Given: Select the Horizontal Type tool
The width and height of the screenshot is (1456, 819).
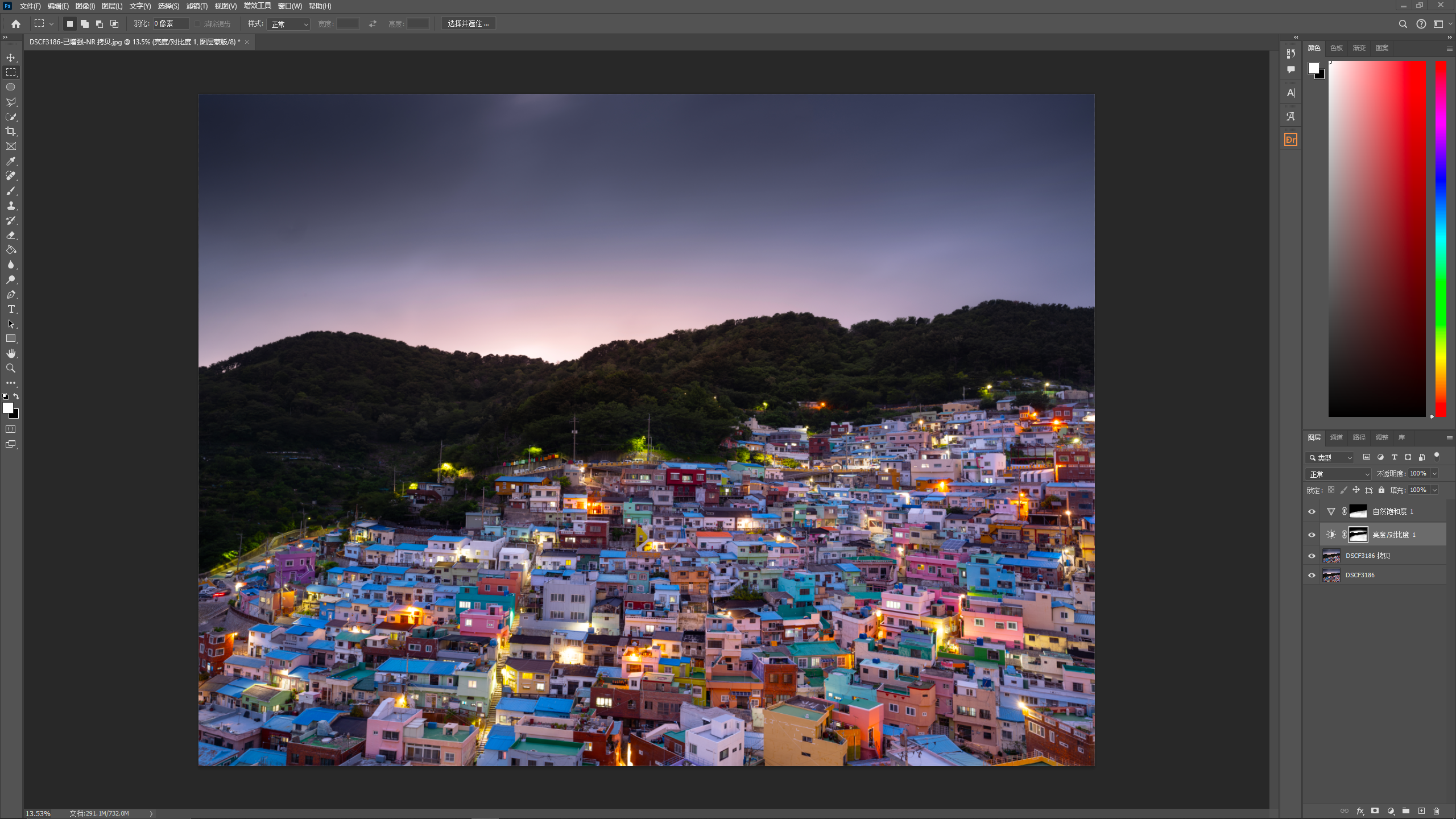Looking at the screenshot, I should click(x=11, y=309).
